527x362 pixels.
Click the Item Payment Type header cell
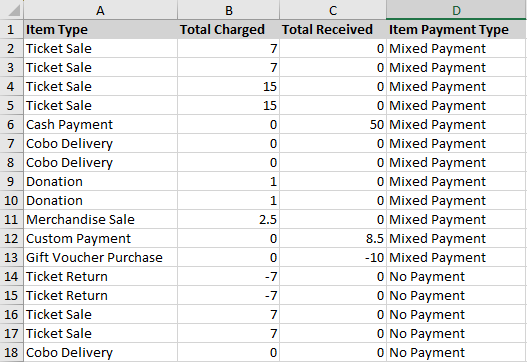click(456, 30)
